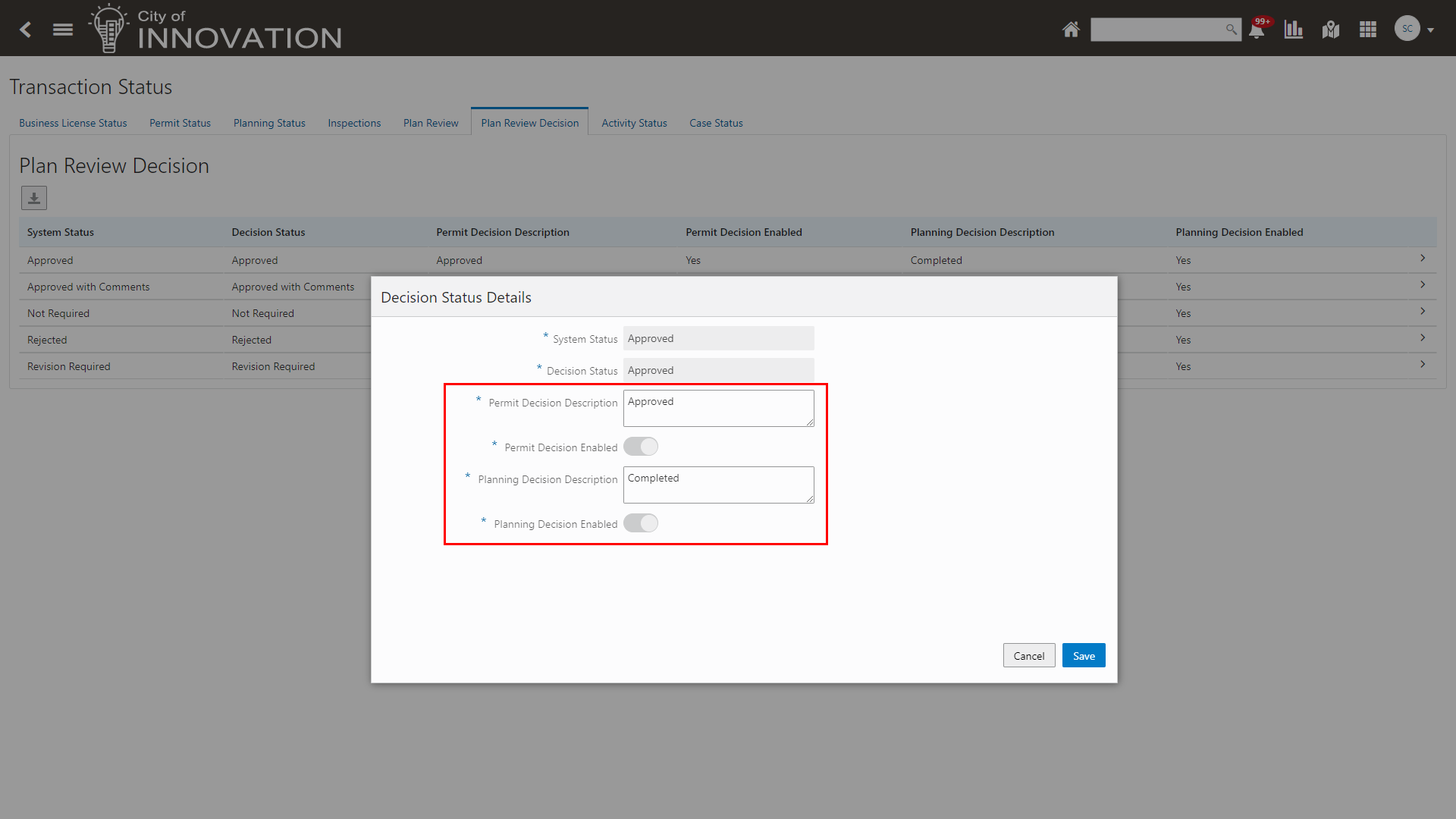Click the Permit Decision Description text field
1456x819 pixels.
pos(717,408)
